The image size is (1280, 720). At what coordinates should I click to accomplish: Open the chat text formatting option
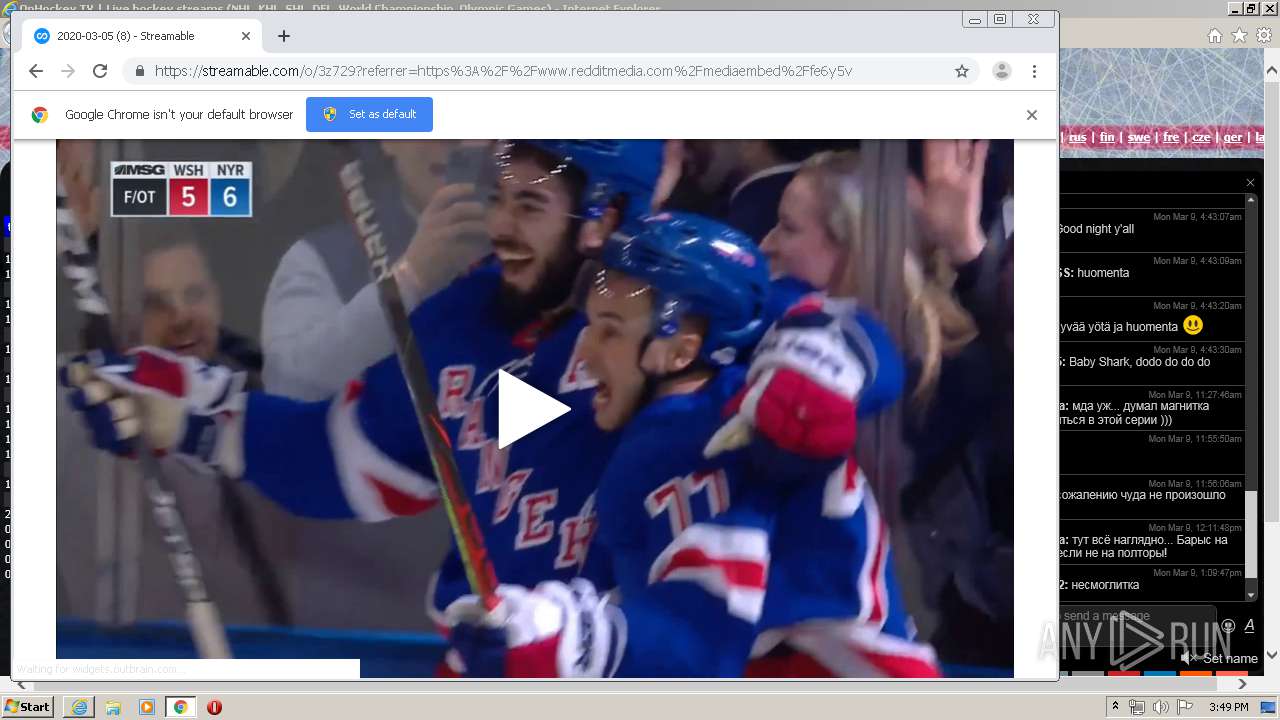click(x=1249, y=626)
